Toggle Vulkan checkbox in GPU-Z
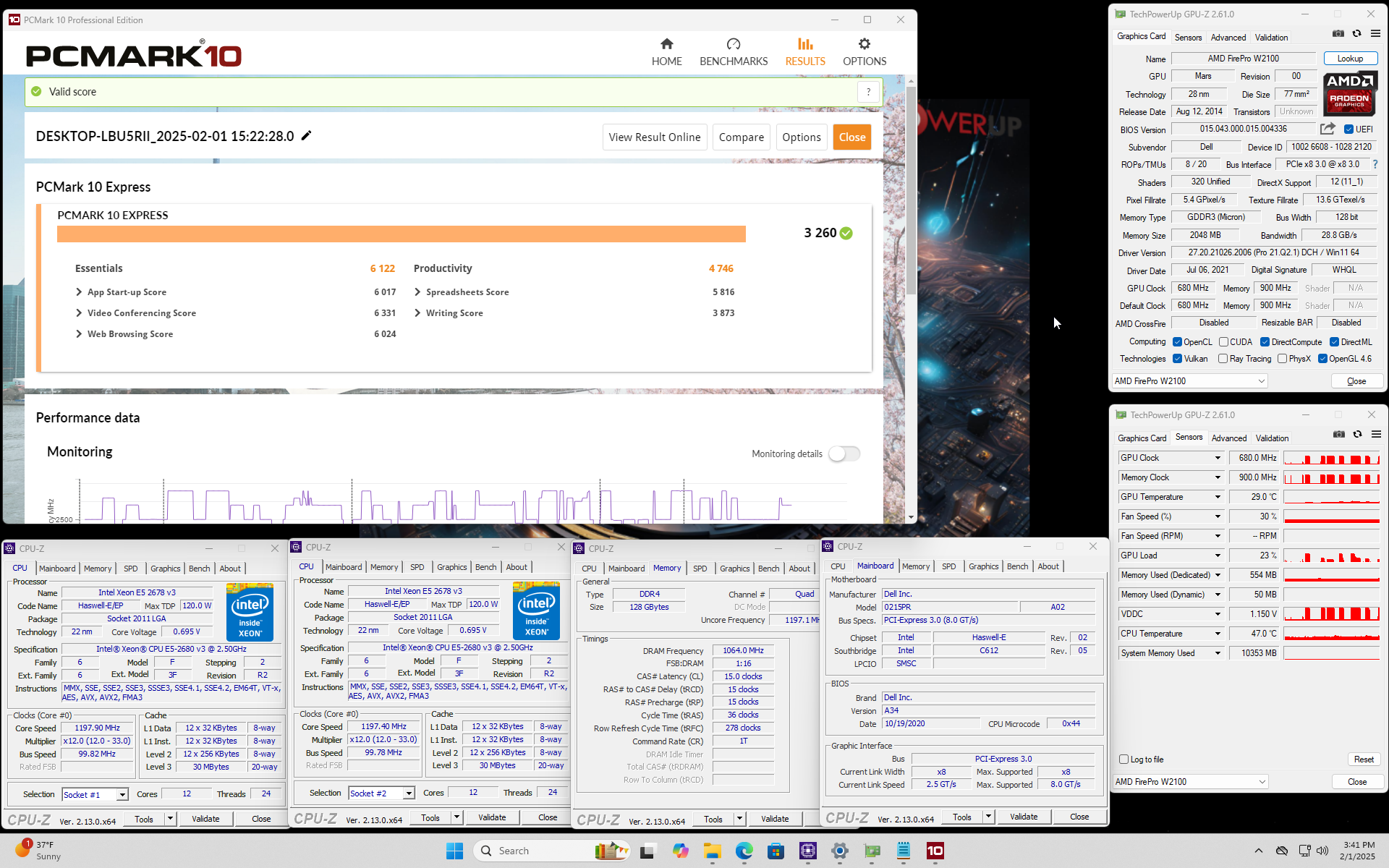This screenshot has height=868, width=1389. click(x=1178, y=359)
